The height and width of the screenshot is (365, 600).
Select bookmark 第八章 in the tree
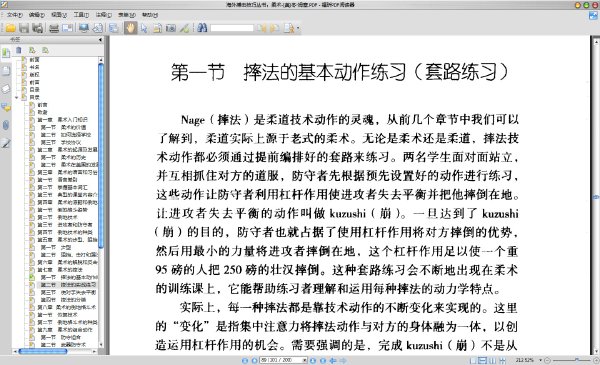pyautogui.click(x=67, y=307)
